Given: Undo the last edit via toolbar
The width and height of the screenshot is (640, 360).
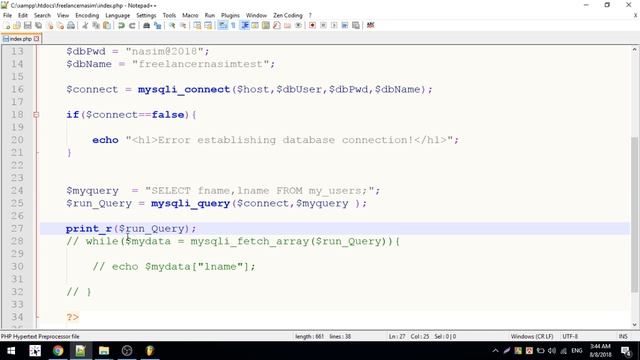Looking at the screenshot, I should 121,25.
